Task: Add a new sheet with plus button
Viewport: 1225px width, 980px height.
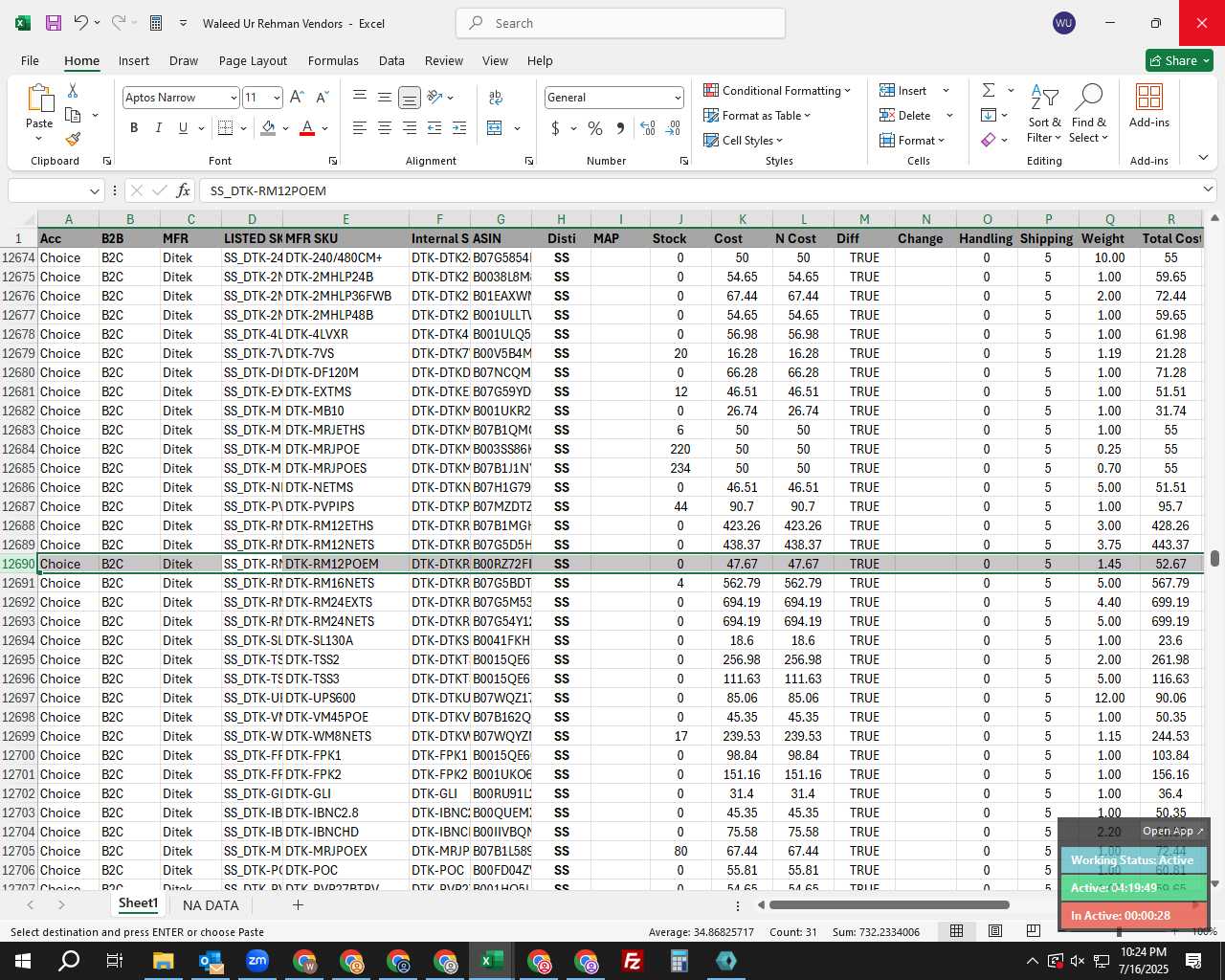Action: (298, 904)
